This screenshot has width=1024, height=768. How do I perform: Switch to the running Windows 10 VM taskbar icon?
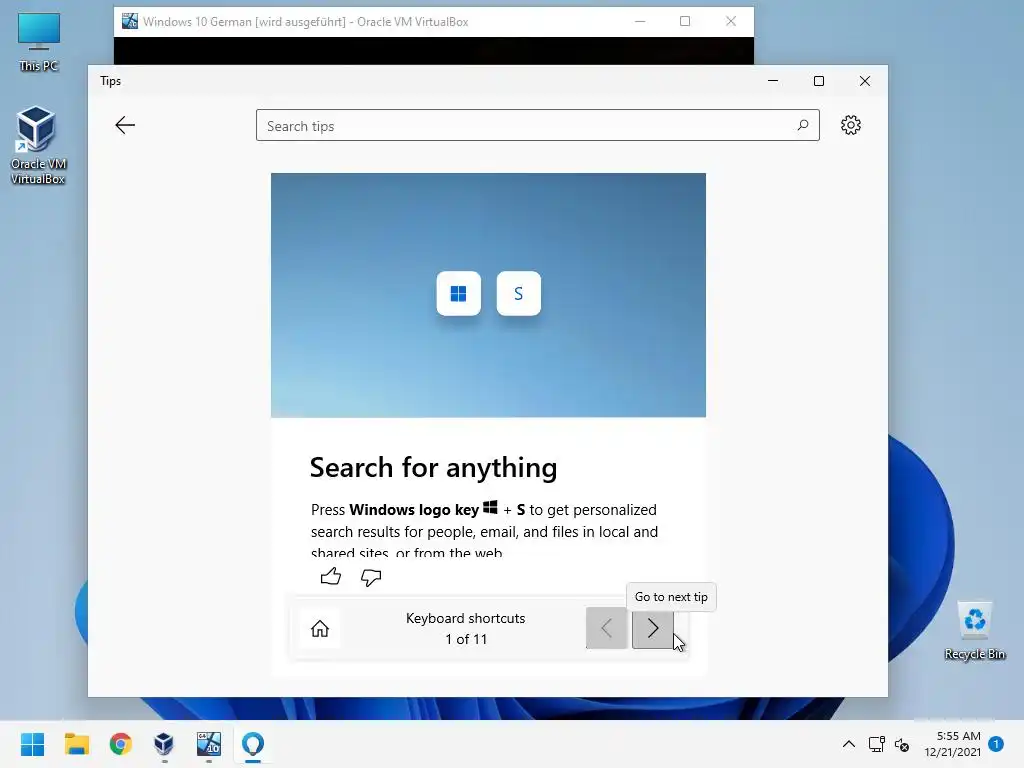point(209,744)
